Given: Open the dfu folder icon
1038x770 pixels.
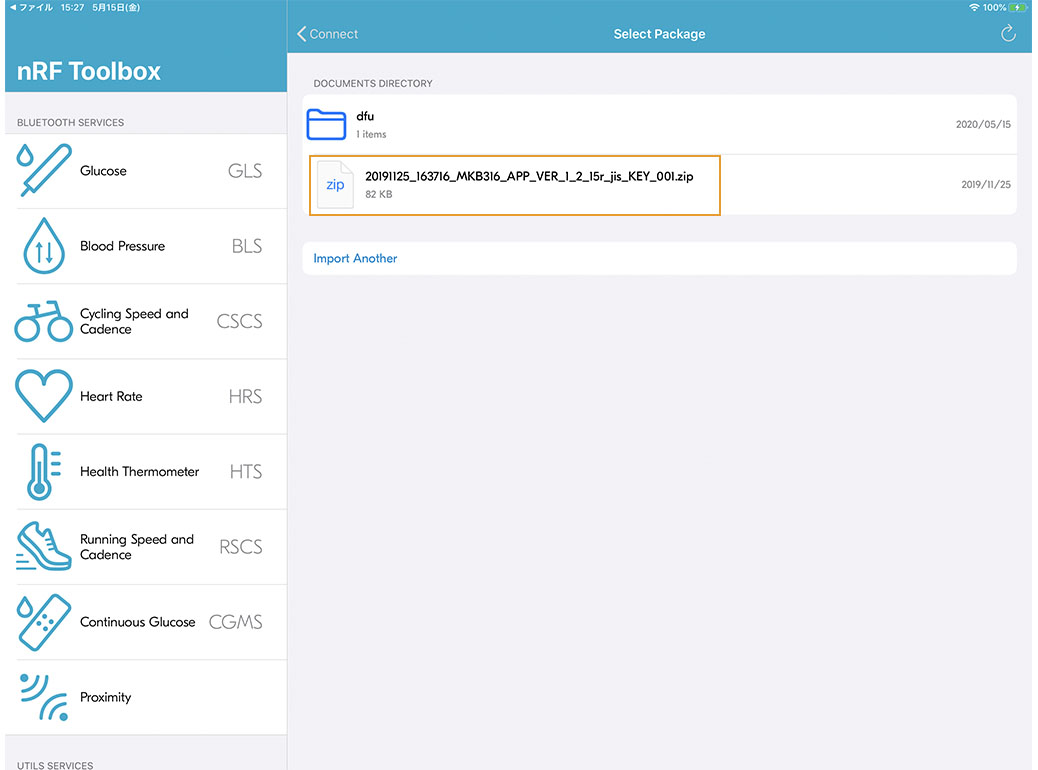Looking at the screenshot, I should pyautogui.click(x=326, y=124).
